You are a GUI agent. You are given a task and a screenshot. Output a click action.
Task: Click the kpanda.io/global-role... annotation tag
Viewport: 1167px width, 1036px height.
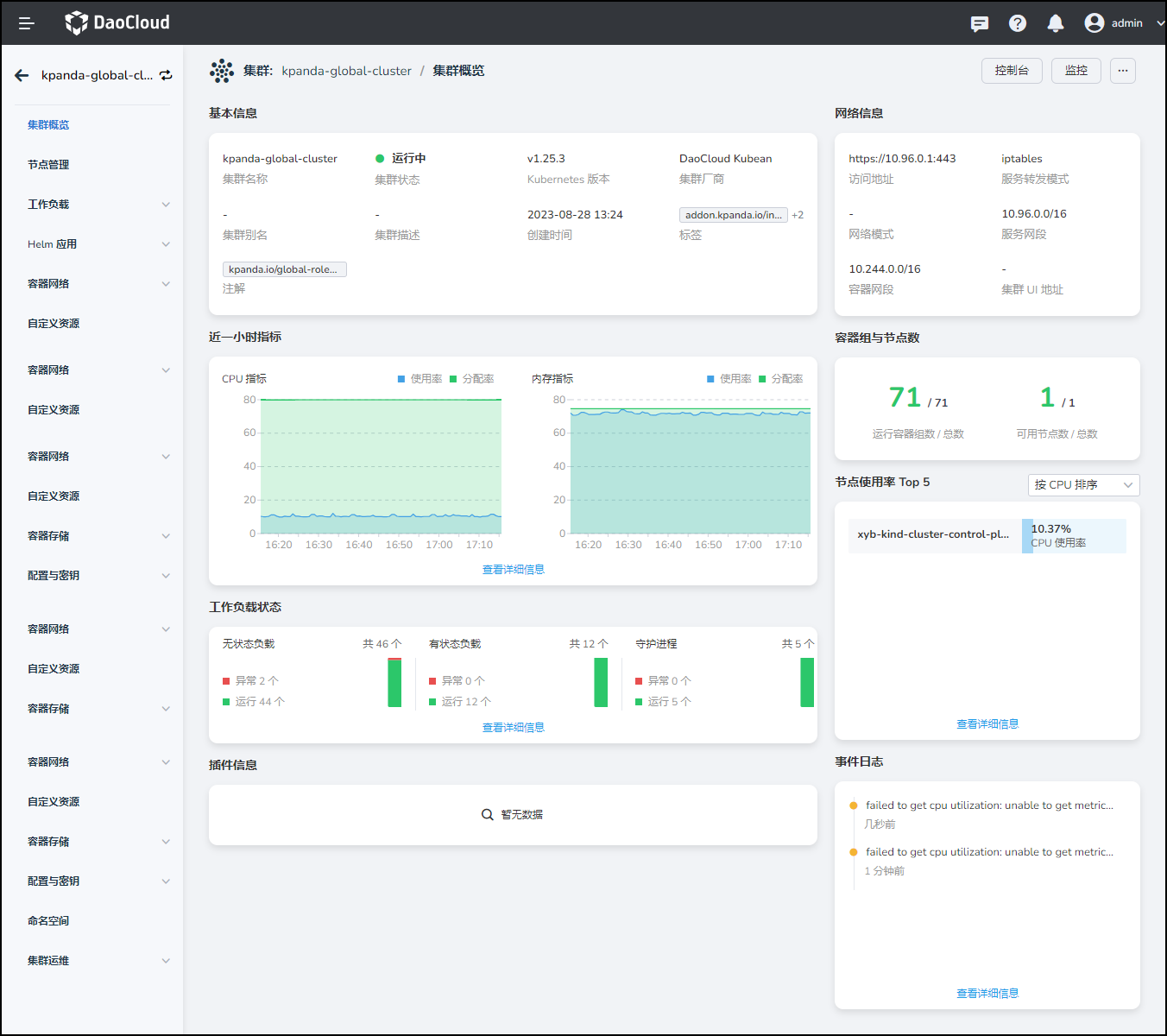[x=285, y=269]
